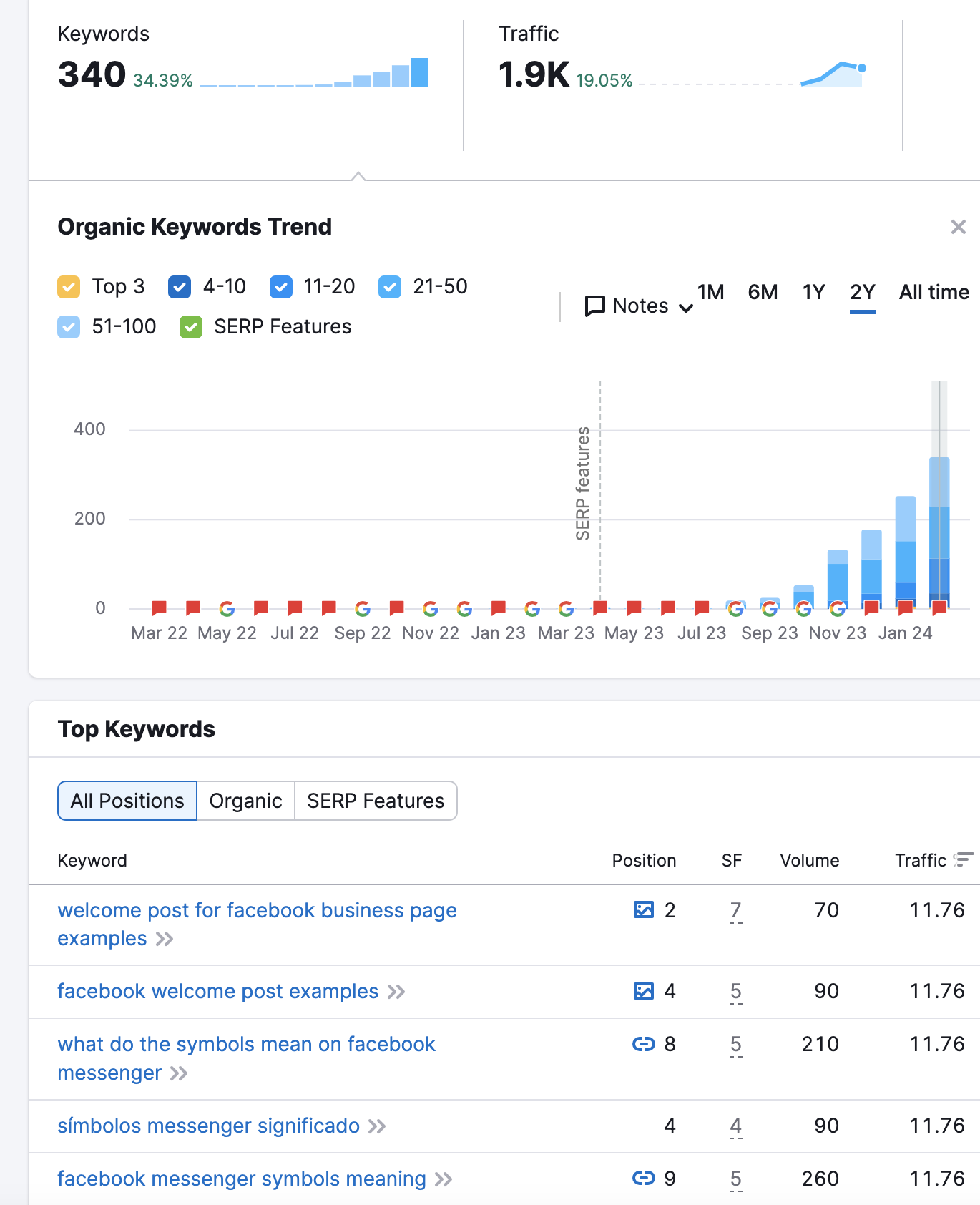
Task: Click the Traffic total 1.9K
Action: [x=534, y=74]
